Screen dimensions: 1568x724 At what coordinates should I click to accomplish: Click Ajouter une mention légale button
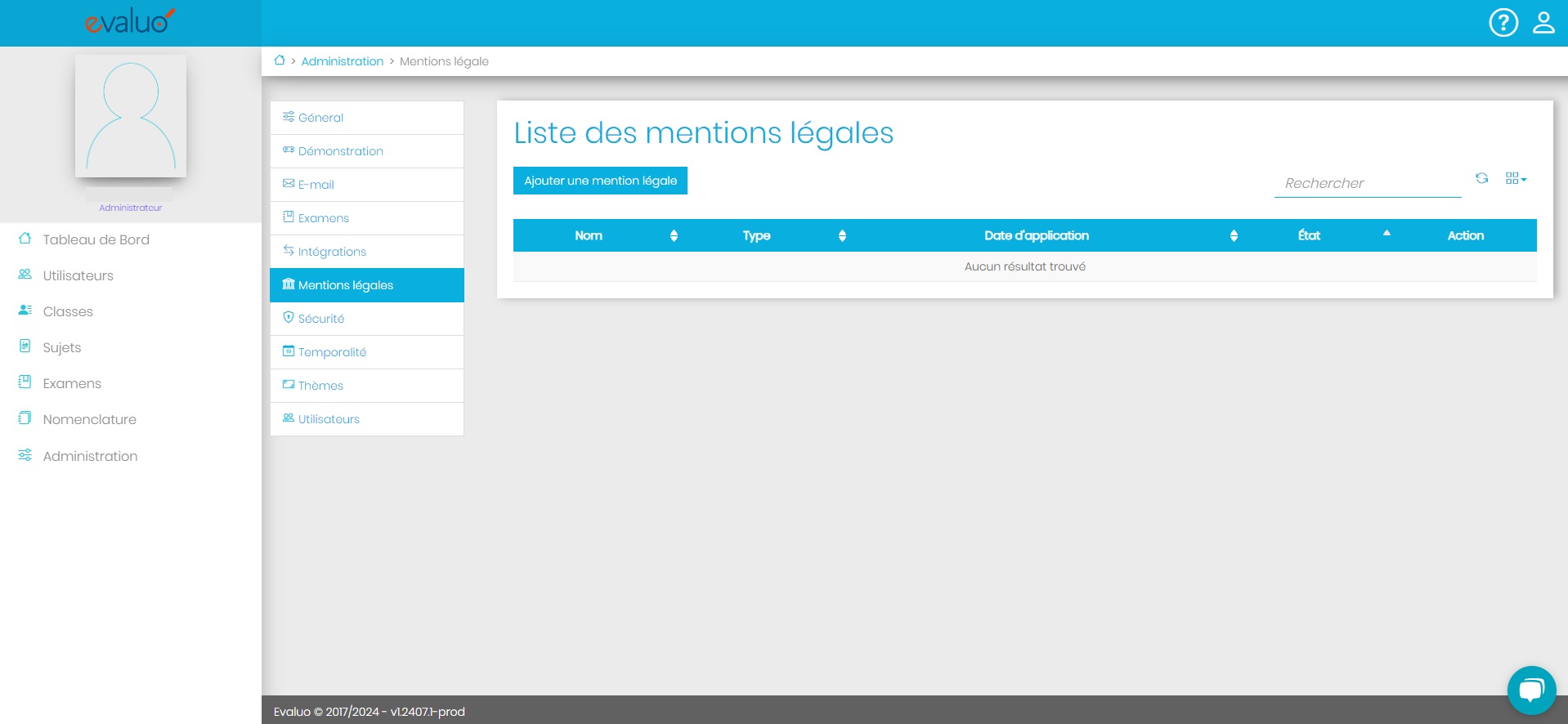click(x=600, y=181)
